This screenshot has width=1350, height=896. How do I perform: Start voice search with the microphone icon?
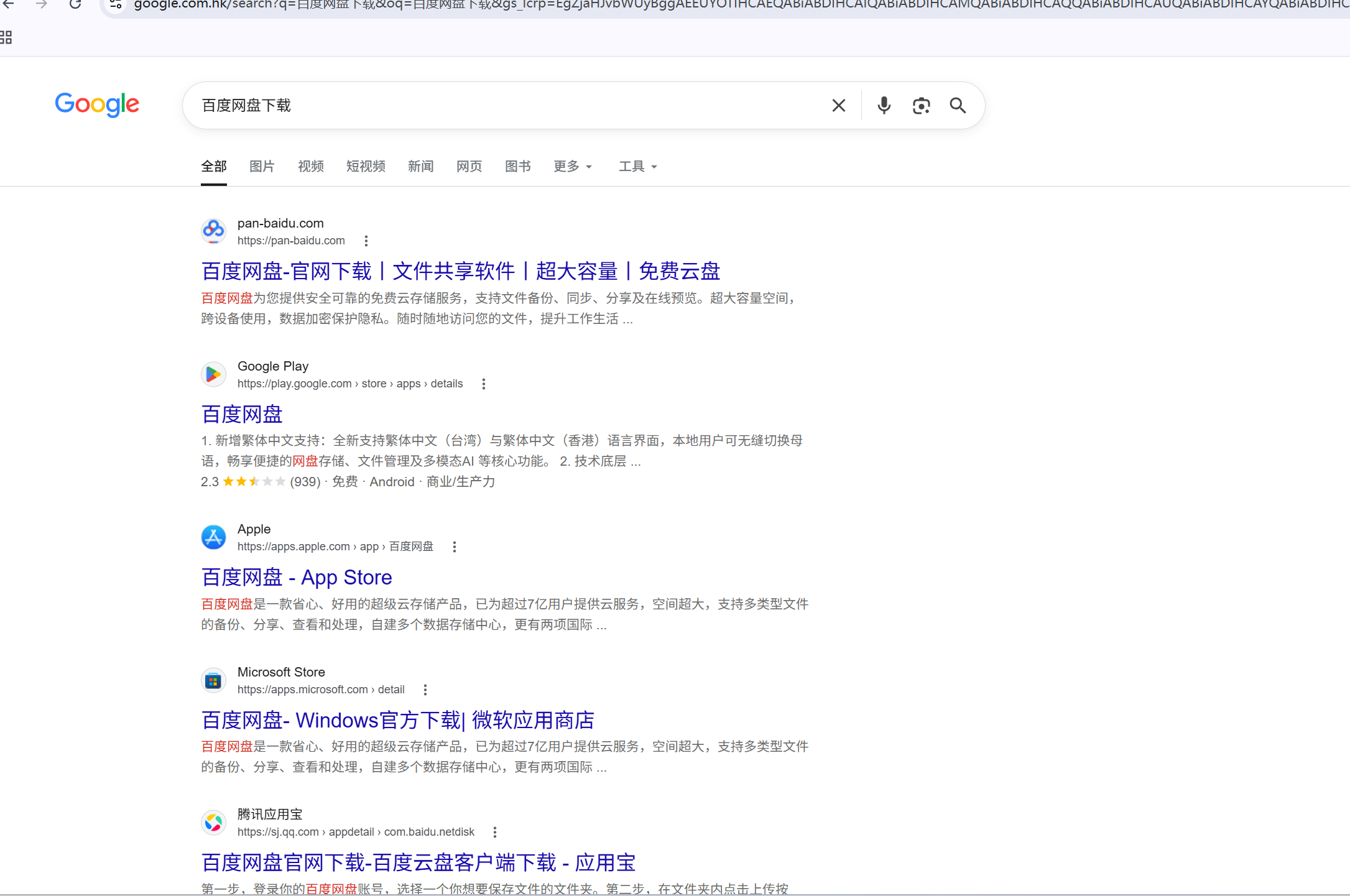click(x=884, y=106)
